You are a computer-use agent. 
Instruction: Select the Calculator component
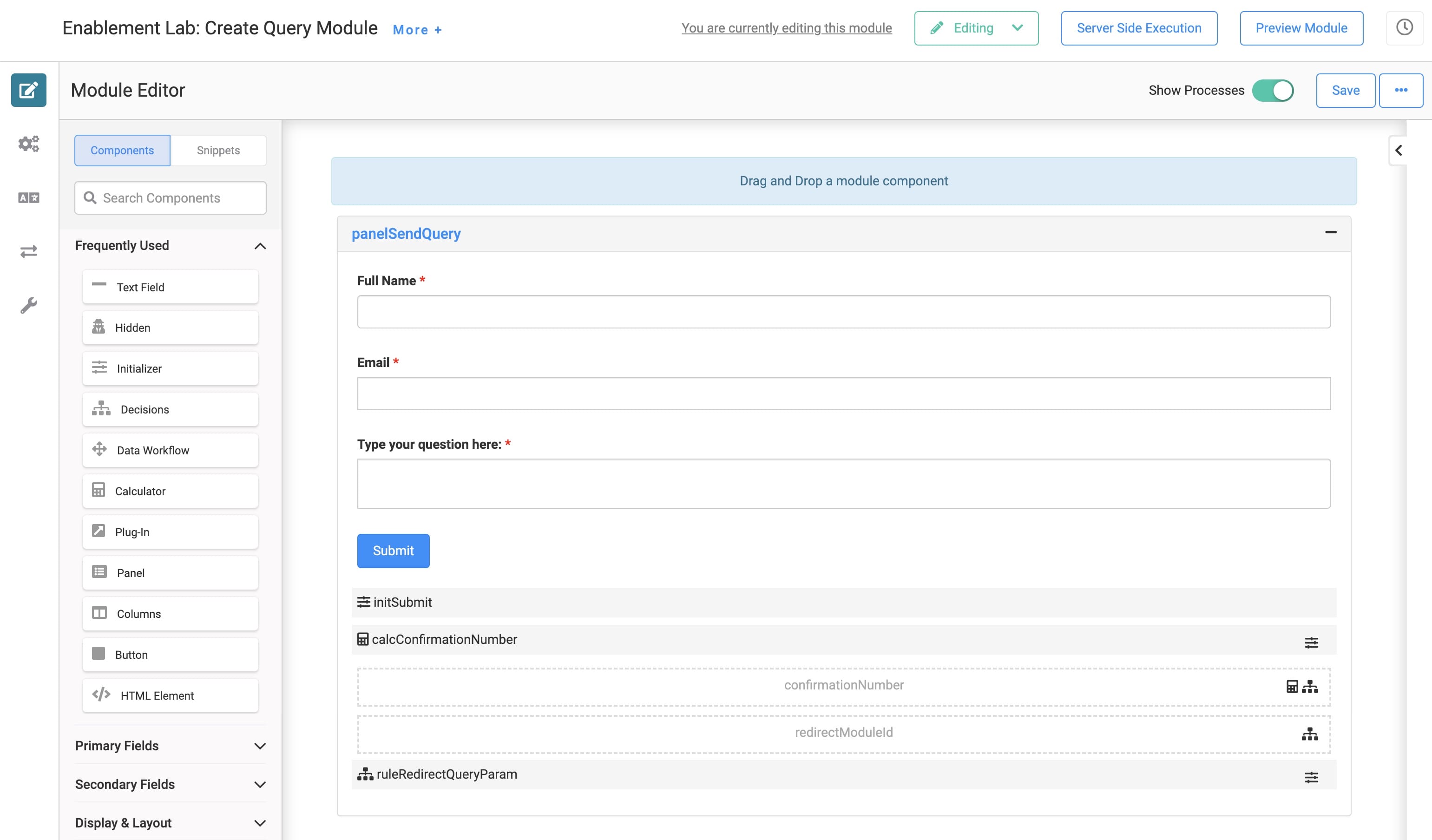point(171,491)
